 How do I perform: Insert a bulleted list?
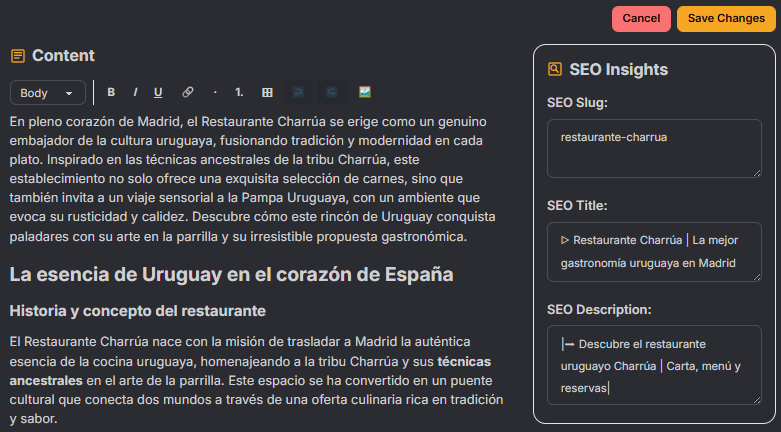coord(215,92)
